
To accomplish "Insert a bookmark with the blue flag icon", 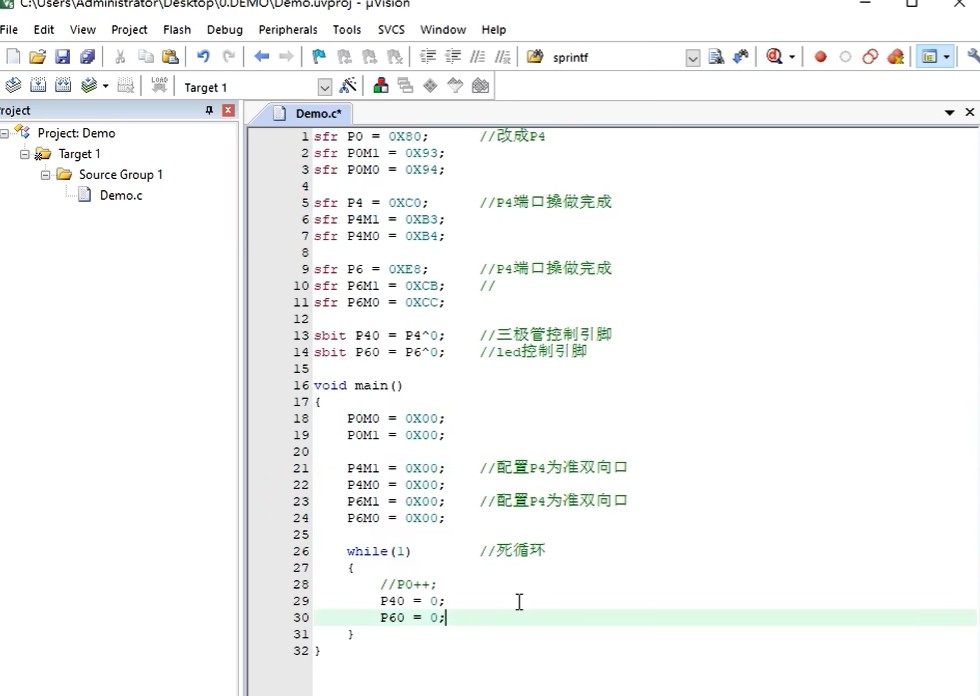I will click(319, 57).
